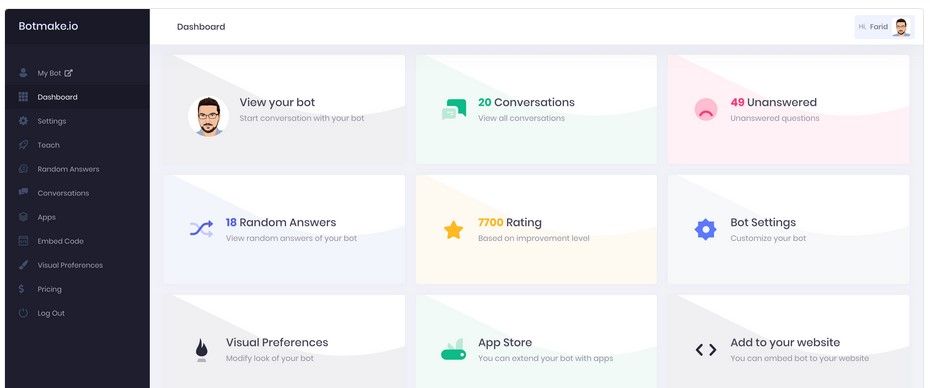Open the 20 Conversations card title

click(526, 102)
